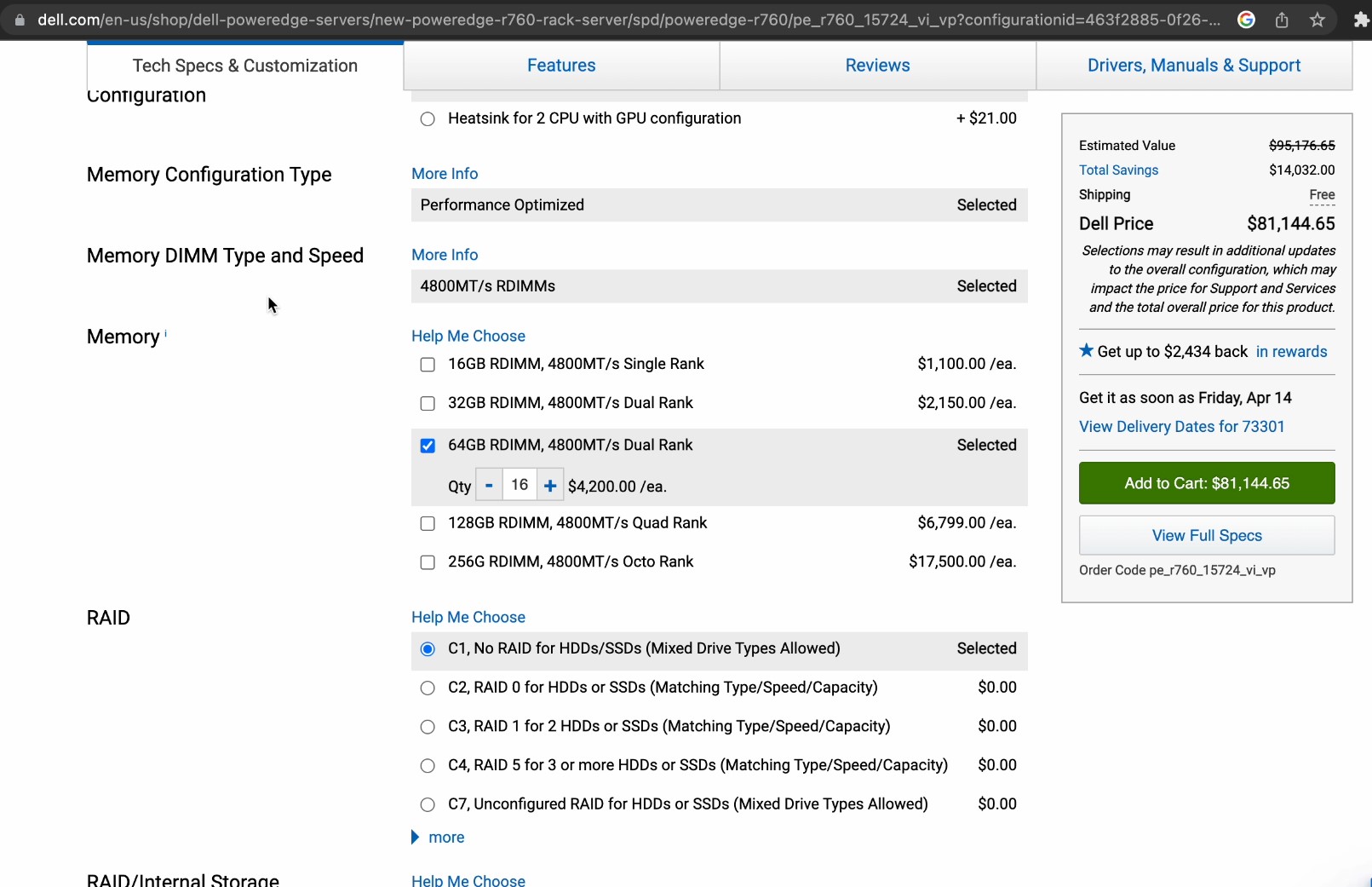Viewport: 1372px width, 887px height.
Task: Open View Full Specs
Action: [1206, 535]
